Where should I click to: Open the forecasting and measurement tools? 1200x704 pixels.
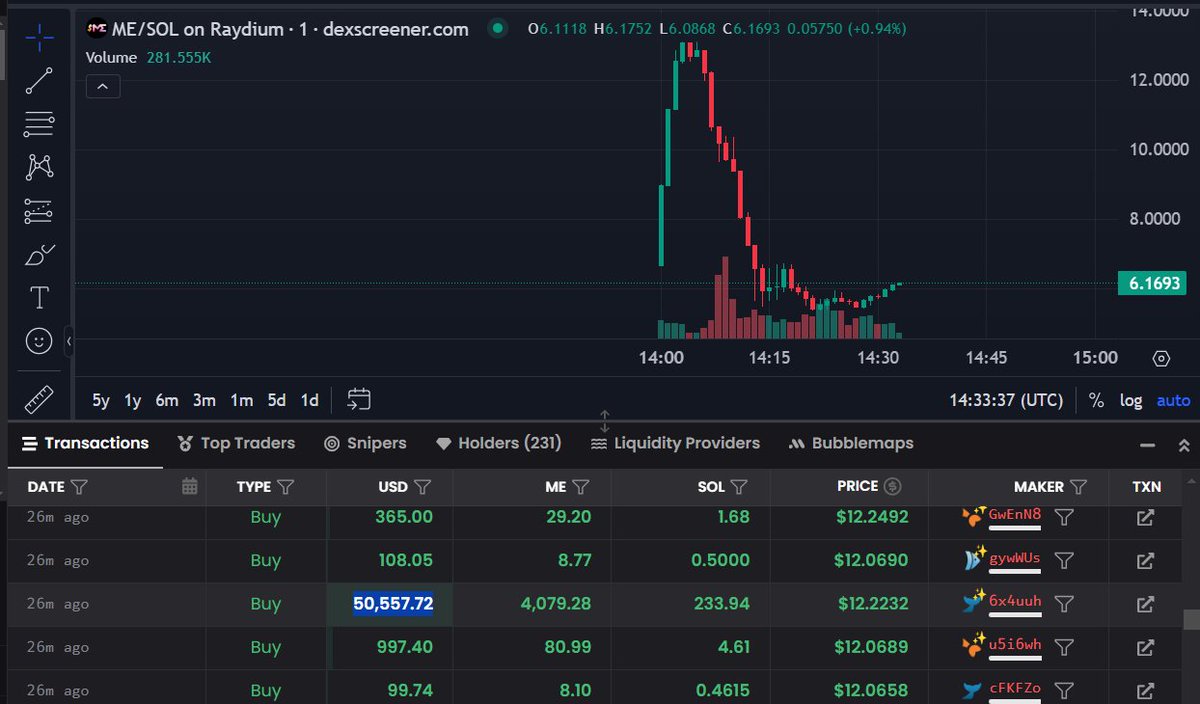click(39, 211)
